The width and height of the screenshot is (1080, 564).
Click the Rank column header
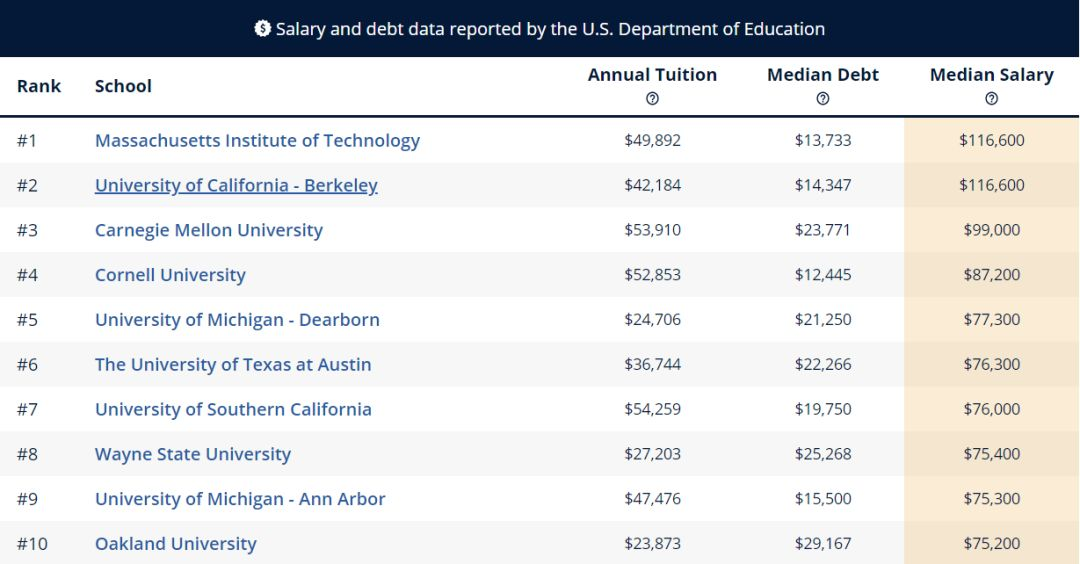39,86
